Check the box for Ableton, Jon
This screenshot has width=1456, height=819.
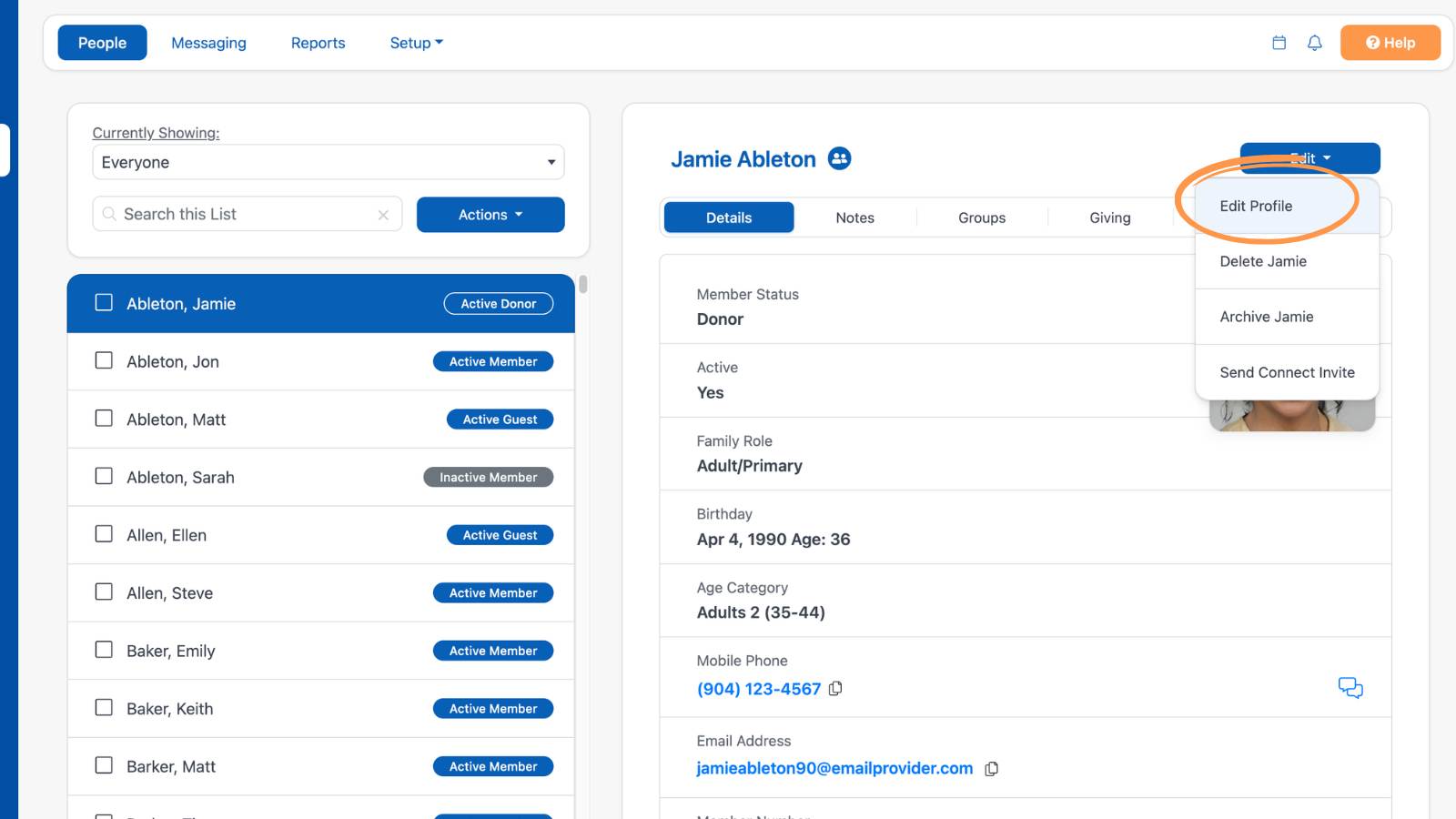tap(105, 360)
